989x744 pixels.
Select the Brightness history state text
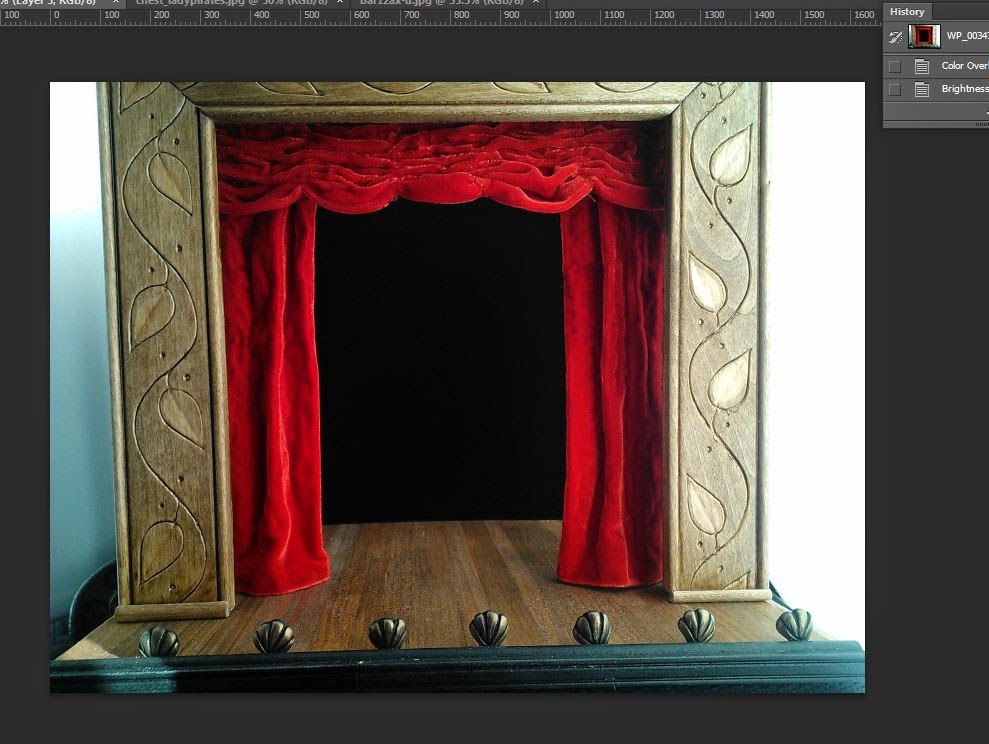coord(964,89)
